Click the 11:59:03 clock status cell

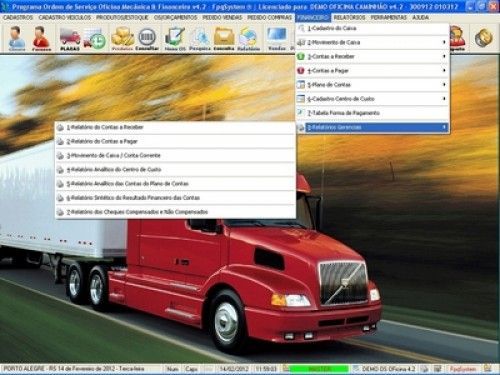click(266, 369)
